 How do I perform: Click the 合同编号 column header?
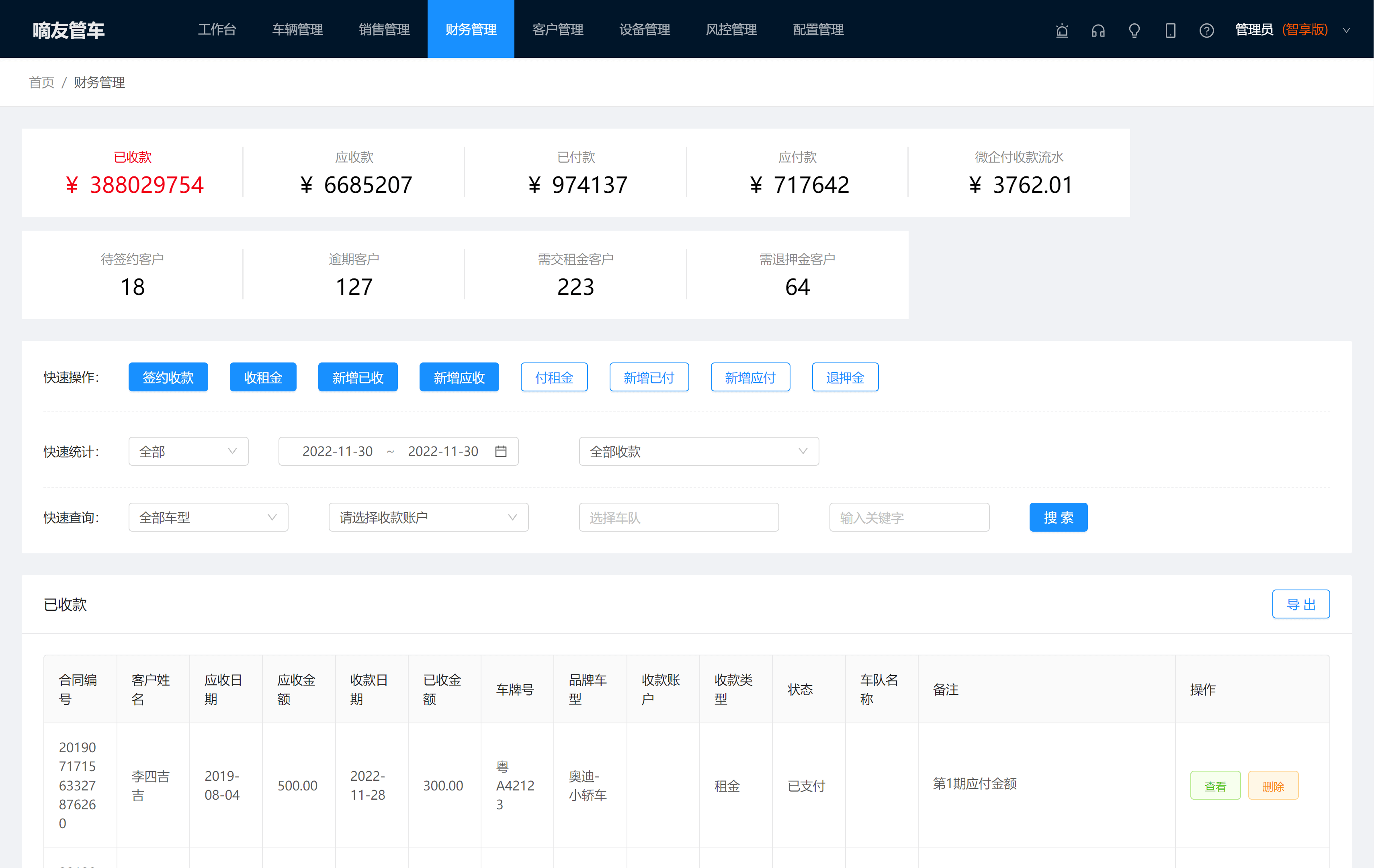(x=80, y=689)
